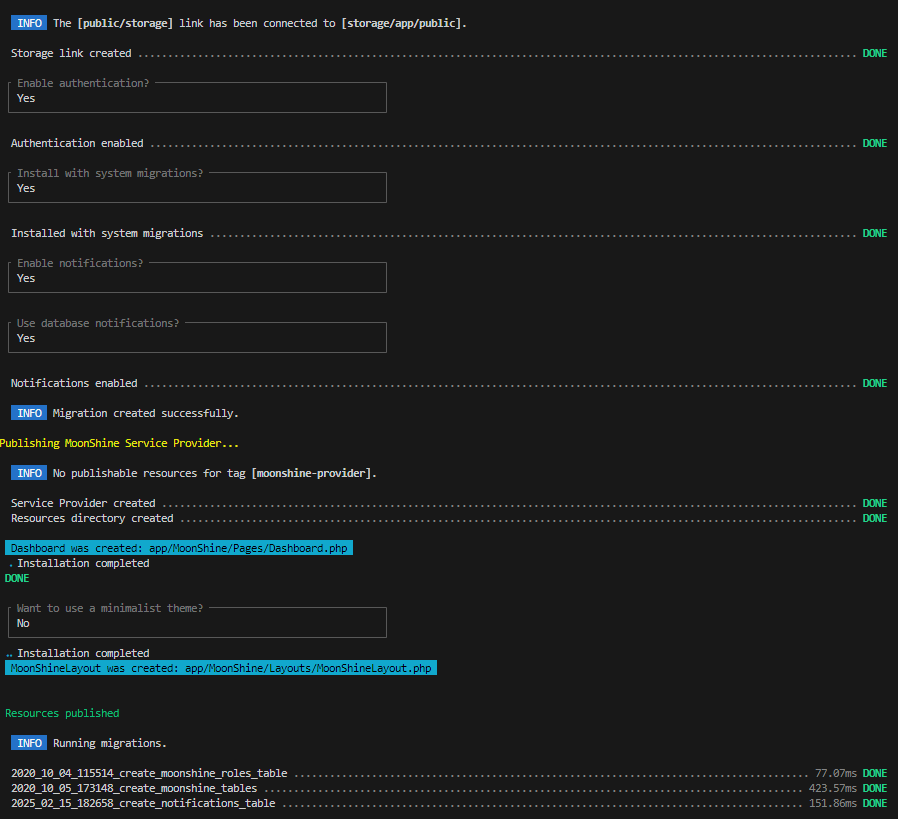Click DONE on the Authentication enabled row
Screen dimensions: 898x819
[x=875, y=143]
